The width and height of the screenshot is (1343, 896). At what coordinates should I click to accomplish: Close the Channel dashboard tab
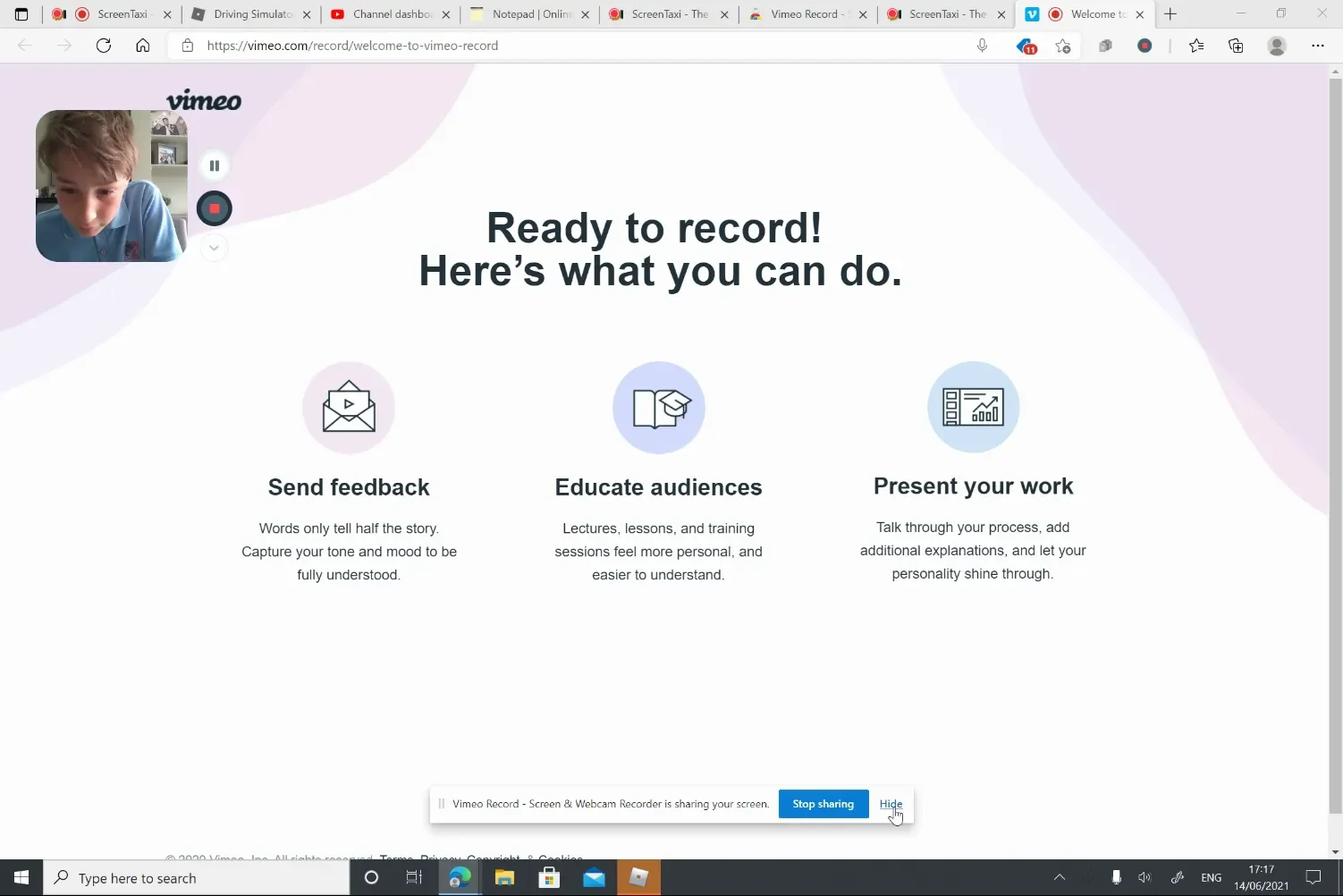coord(446,14)
